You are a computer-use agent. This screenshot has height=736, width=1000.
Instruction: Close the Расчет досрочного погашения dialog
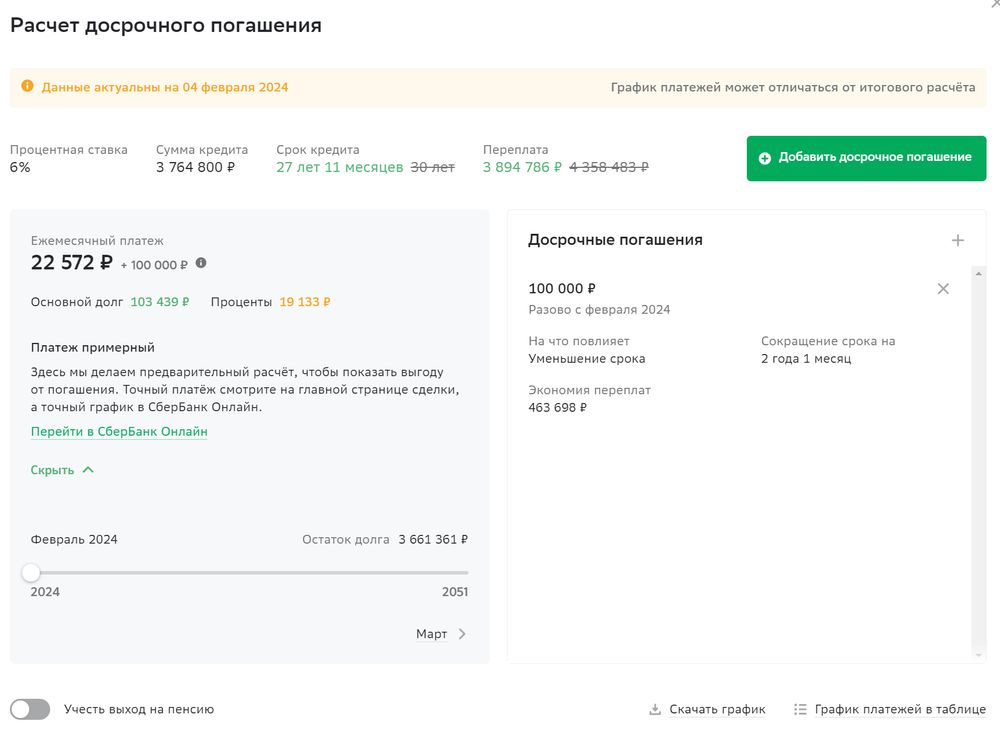point(994,4)
